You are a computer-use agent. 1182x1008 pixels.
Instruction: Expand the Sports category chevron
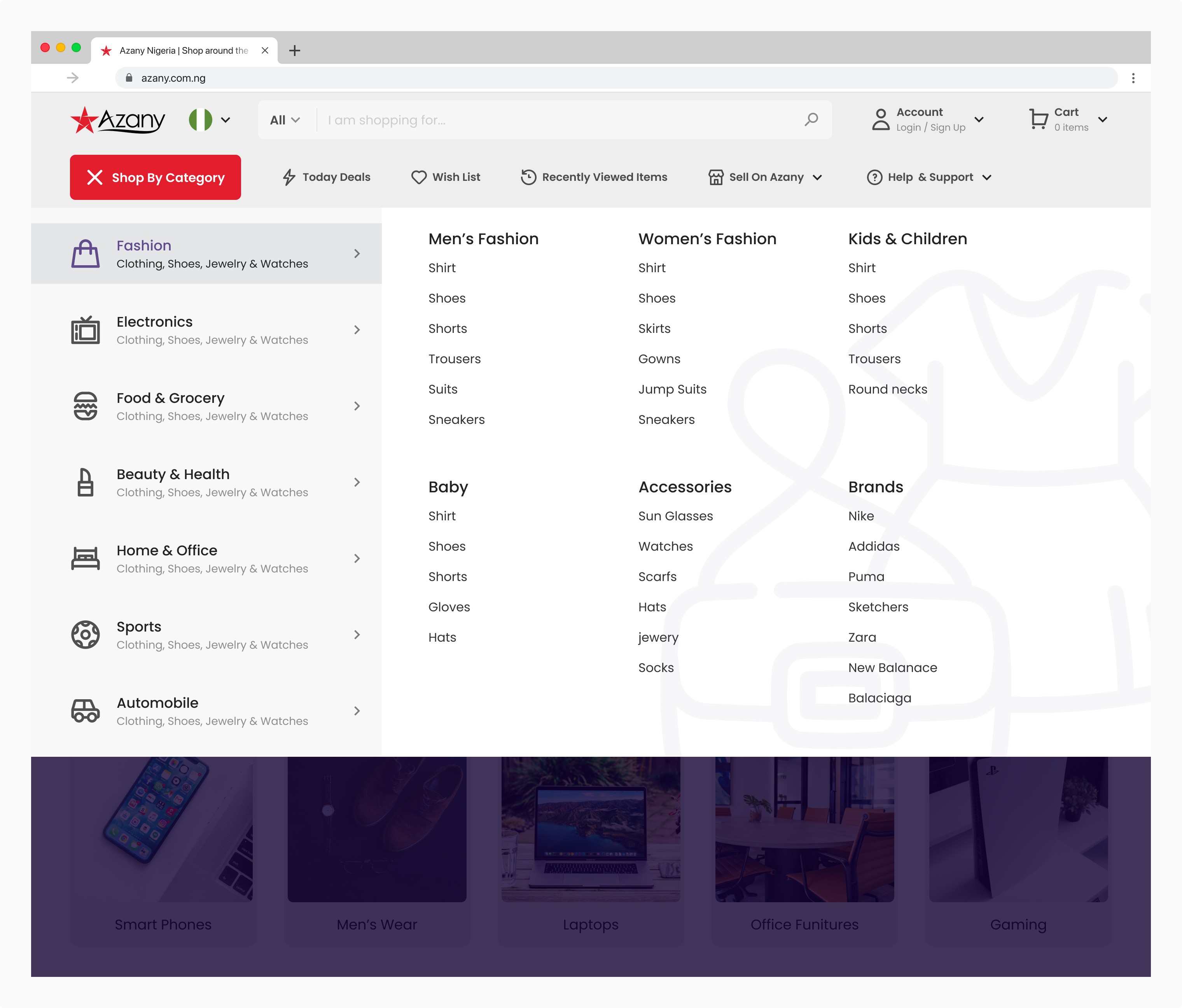357,635
